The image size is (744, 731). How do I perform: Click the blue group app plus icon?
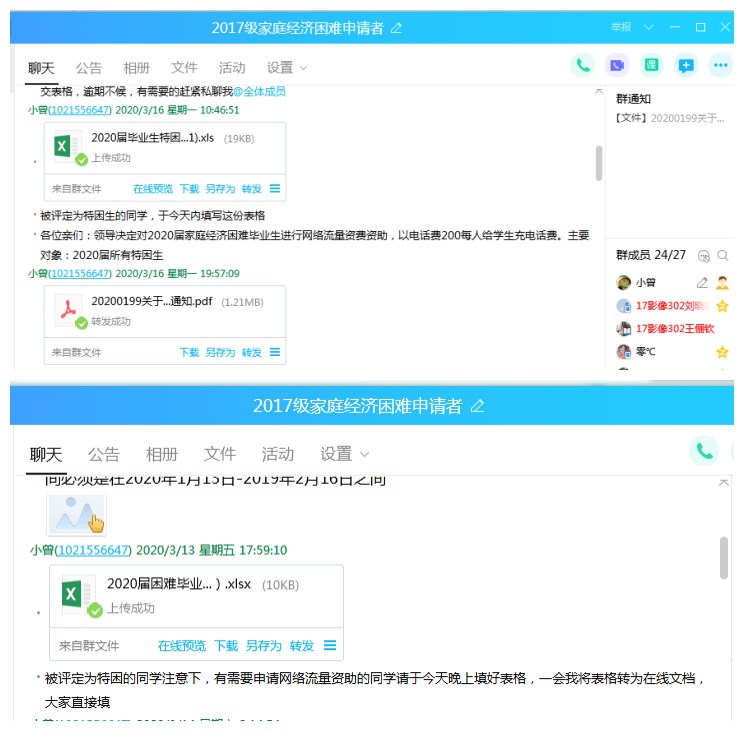coord(685,66)
